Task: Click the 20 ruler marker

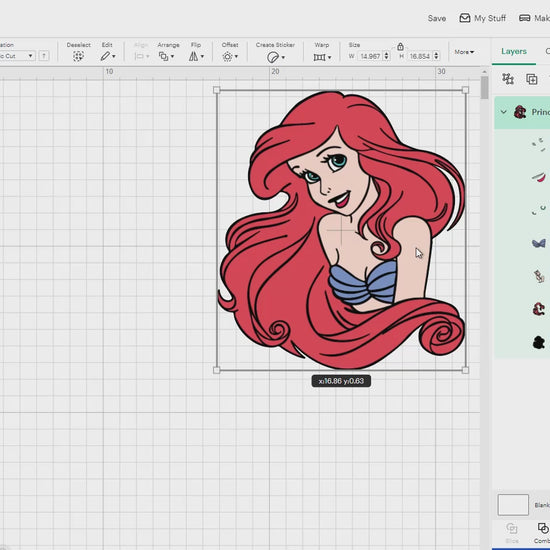Action: tap(275, 72)
